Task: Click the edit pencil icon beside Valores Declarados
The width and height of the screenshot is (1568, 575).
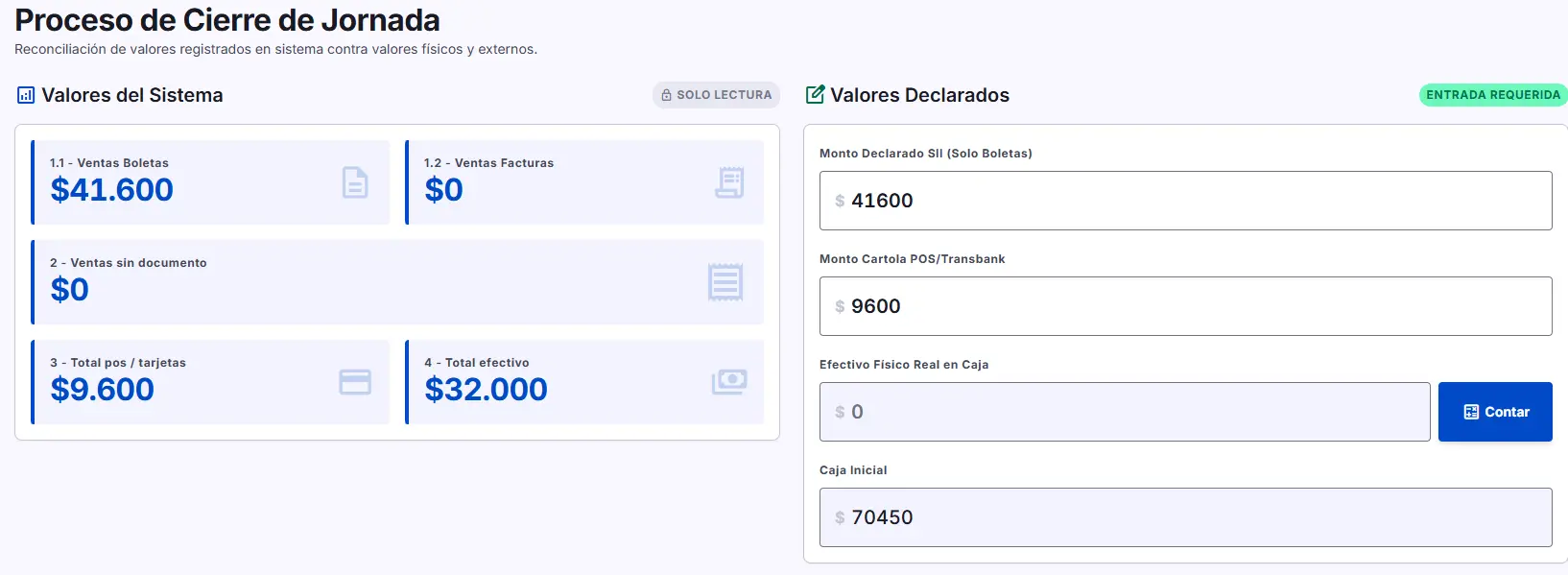Action: 815,94
